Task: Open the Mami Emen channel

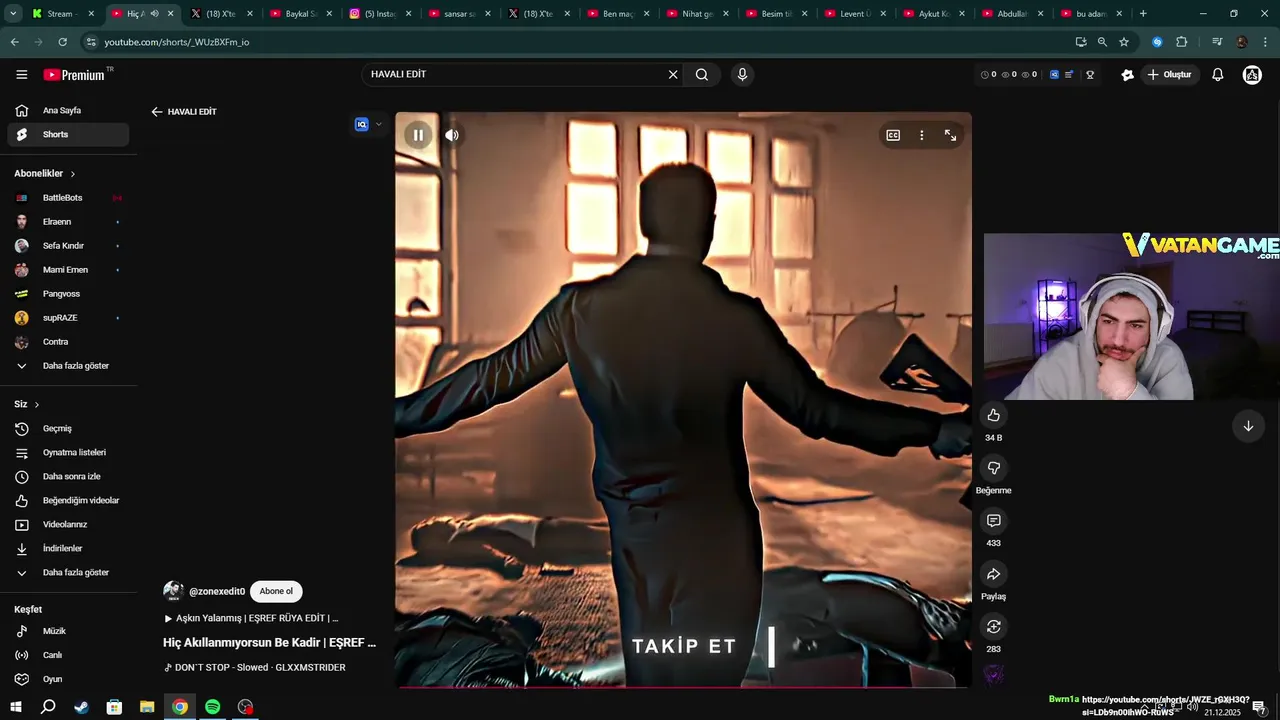Action: 68,270
